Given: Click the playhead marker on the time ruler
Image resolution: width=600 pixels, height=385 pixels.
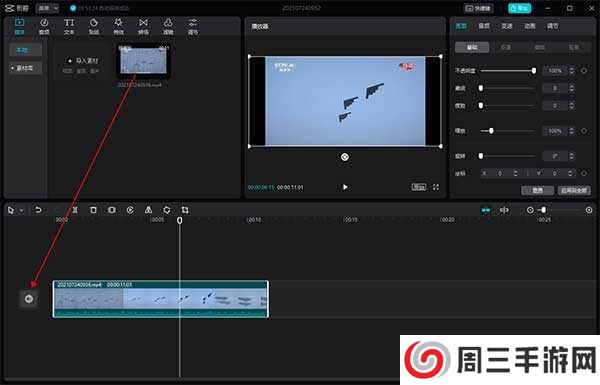Looking at the screenshot, I should (x=179, y=220).
